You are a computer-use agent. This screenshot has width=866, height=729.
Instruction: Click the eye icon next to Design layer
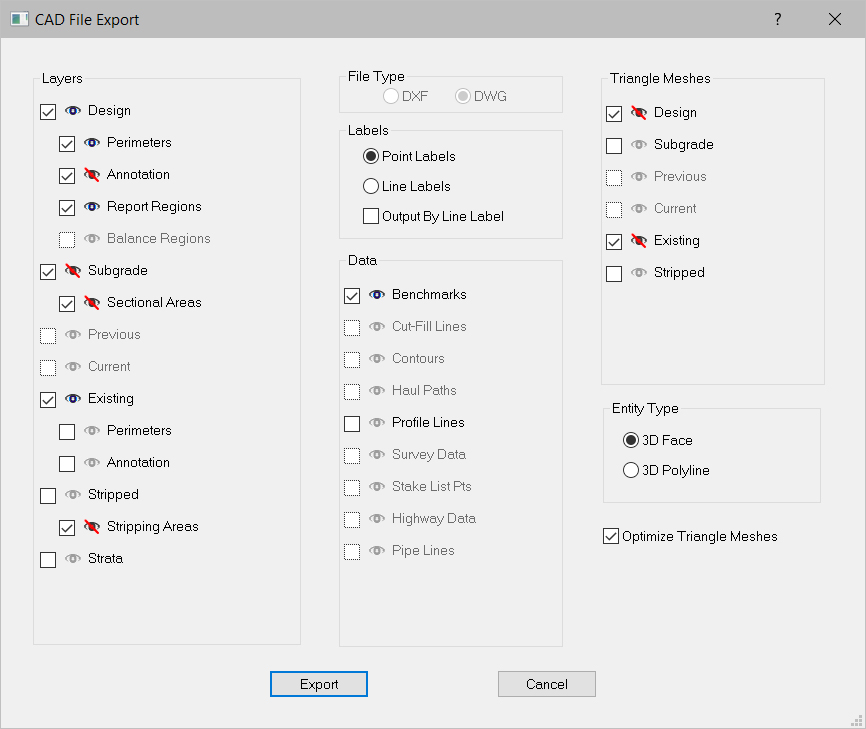coord(73,111)
